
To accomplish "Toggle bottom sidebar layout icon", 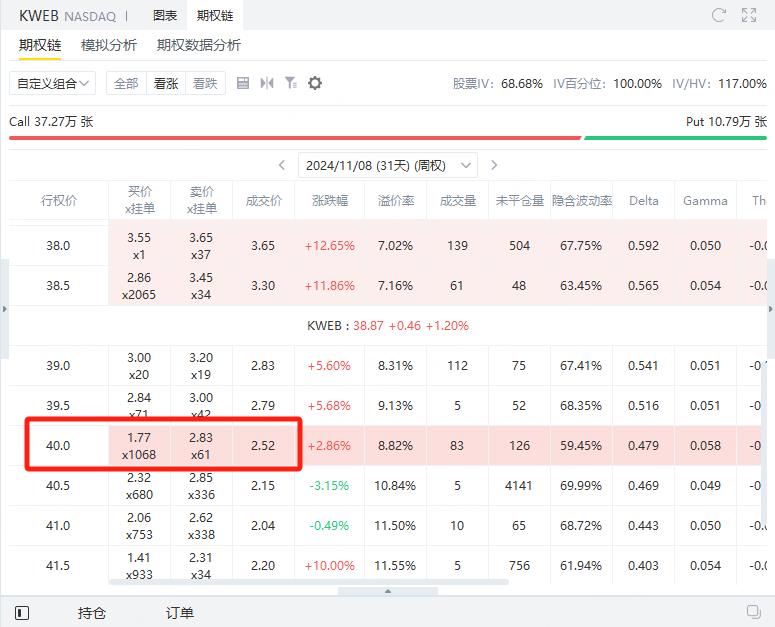I will pyautogui.click(x=22, y=613).
